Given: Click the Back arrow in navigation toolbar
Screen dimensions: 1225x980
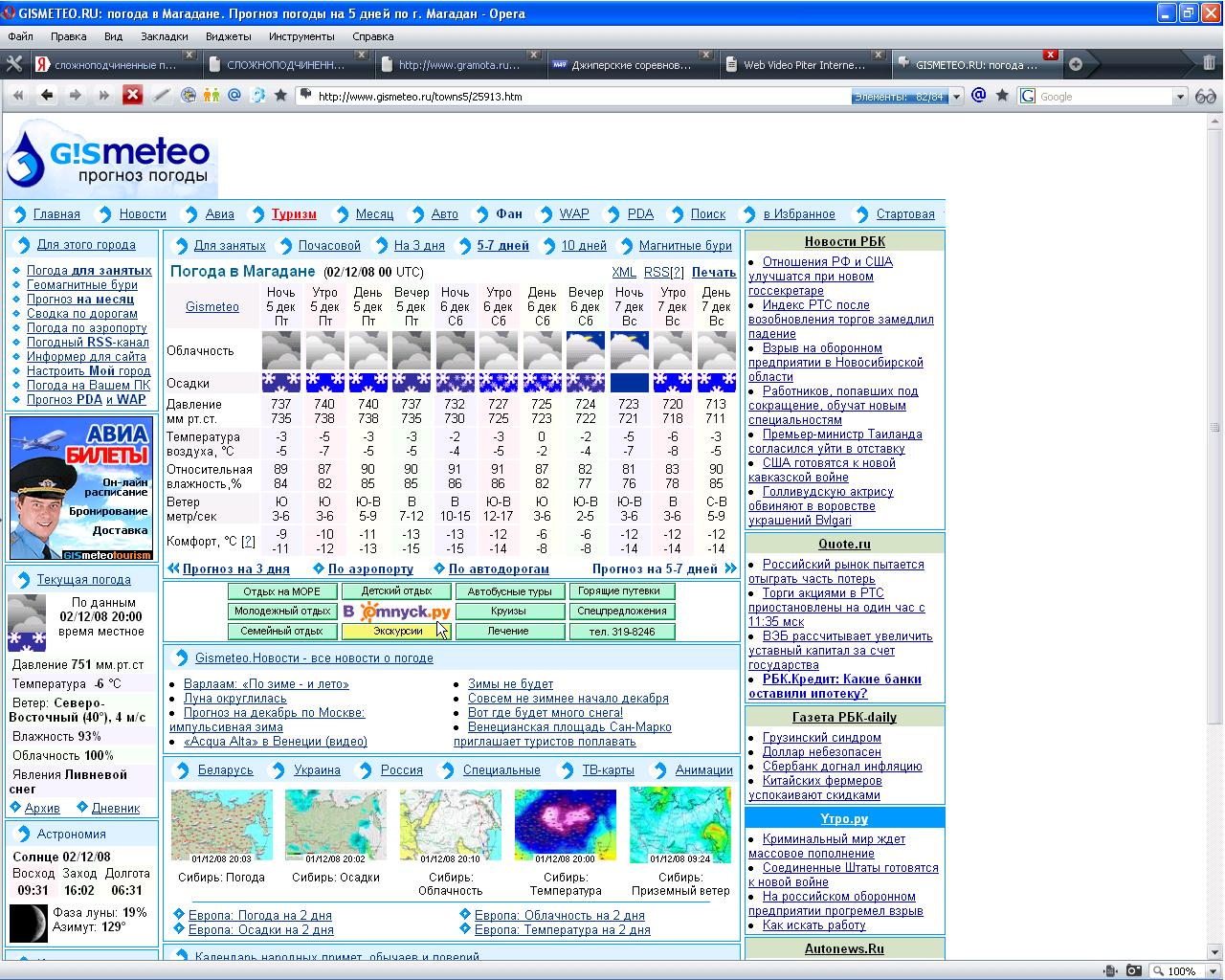Looking at the screenshot, I should 46,95.
